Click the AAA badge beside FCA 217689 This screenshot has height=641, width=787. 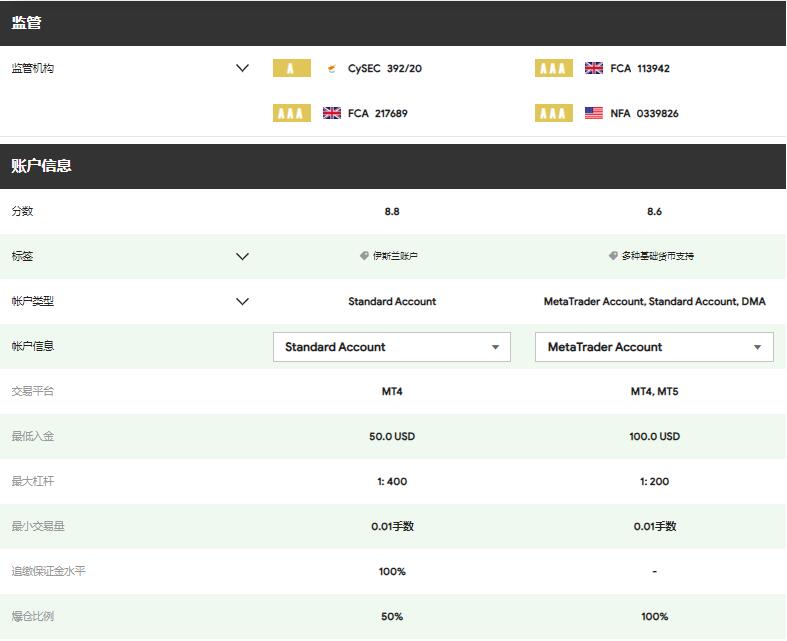click(x=291, y=114)
